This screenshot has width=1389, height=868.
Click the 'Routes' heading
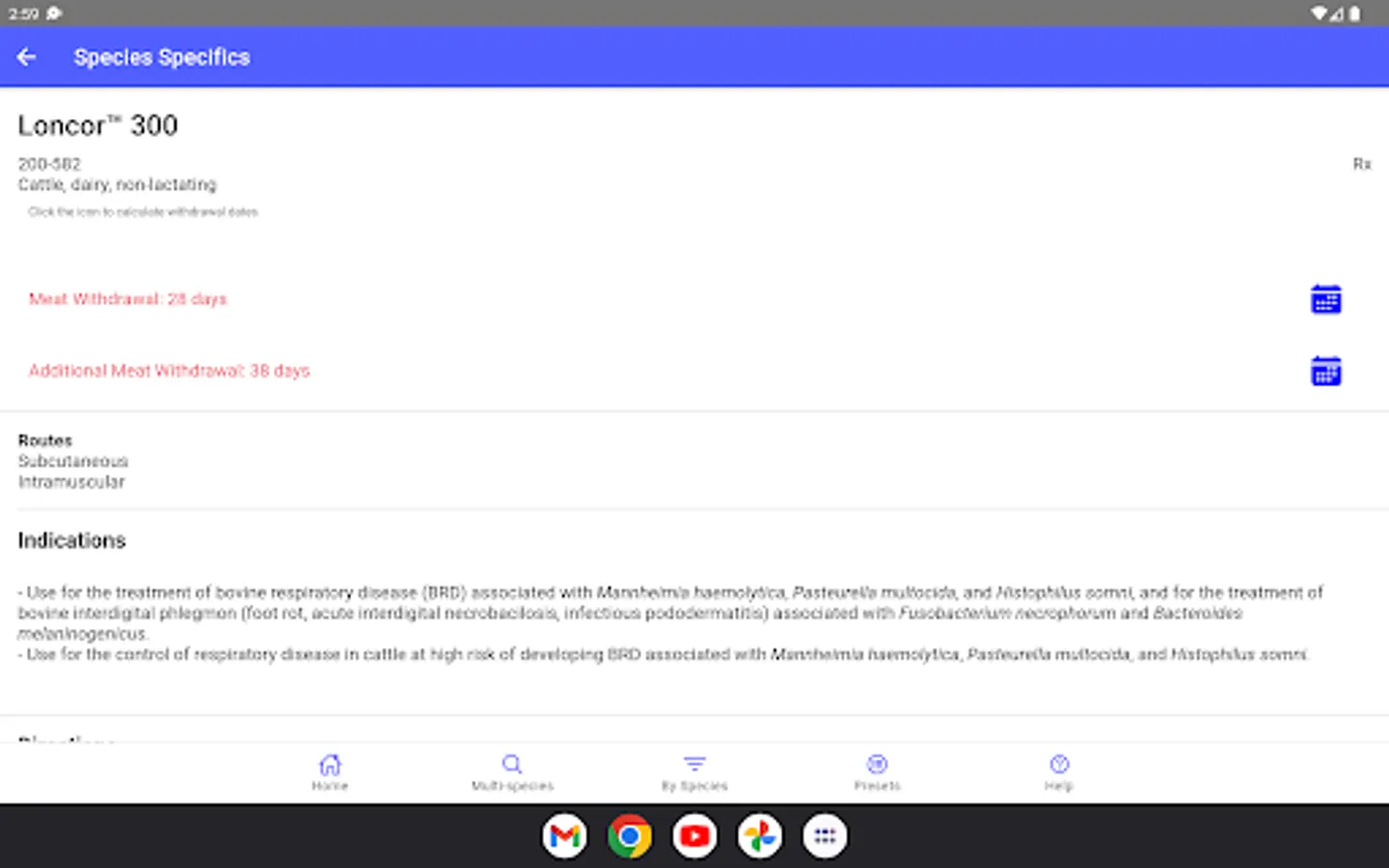45,441
